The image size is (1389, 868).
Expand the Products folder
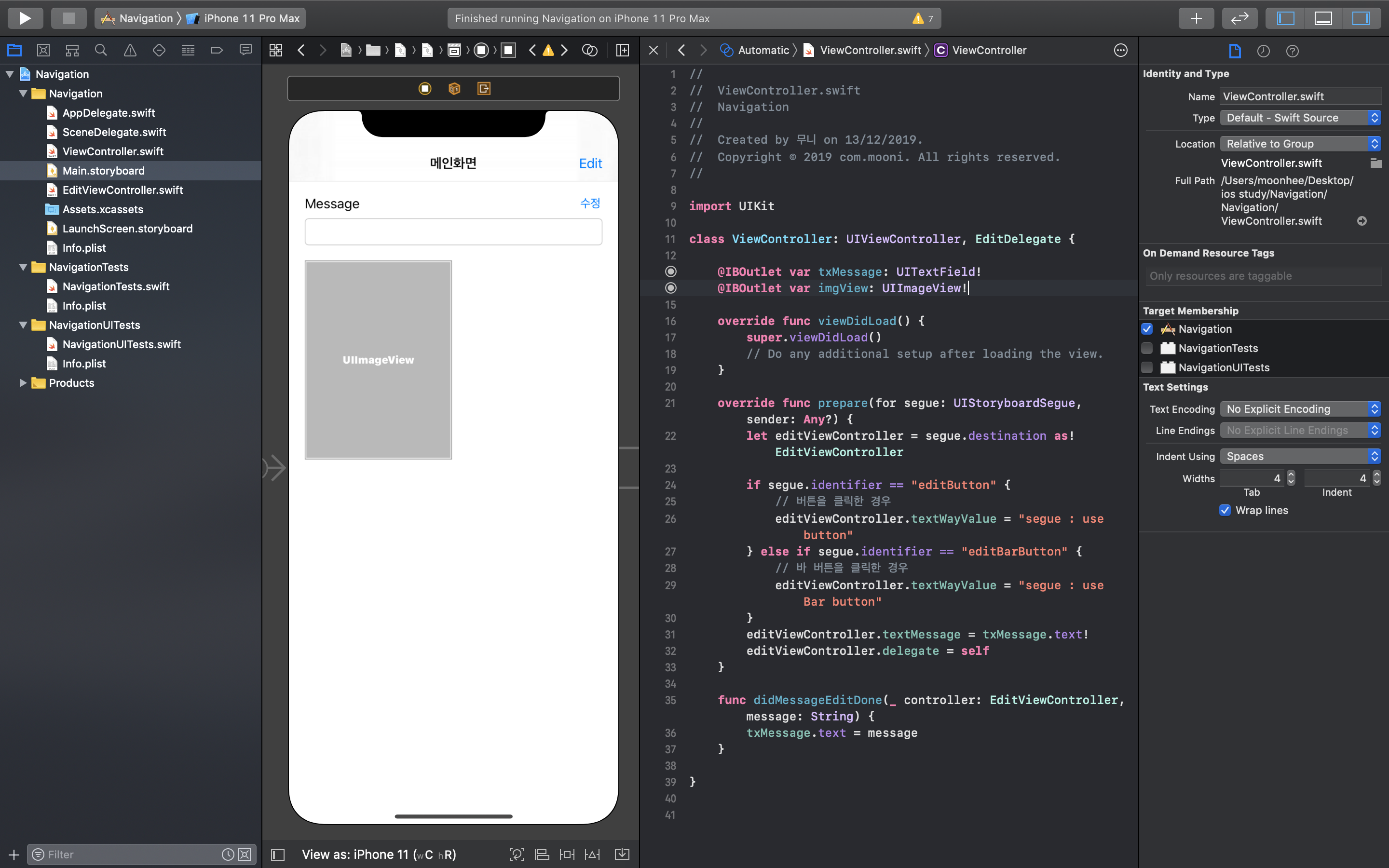coord(22,383)
